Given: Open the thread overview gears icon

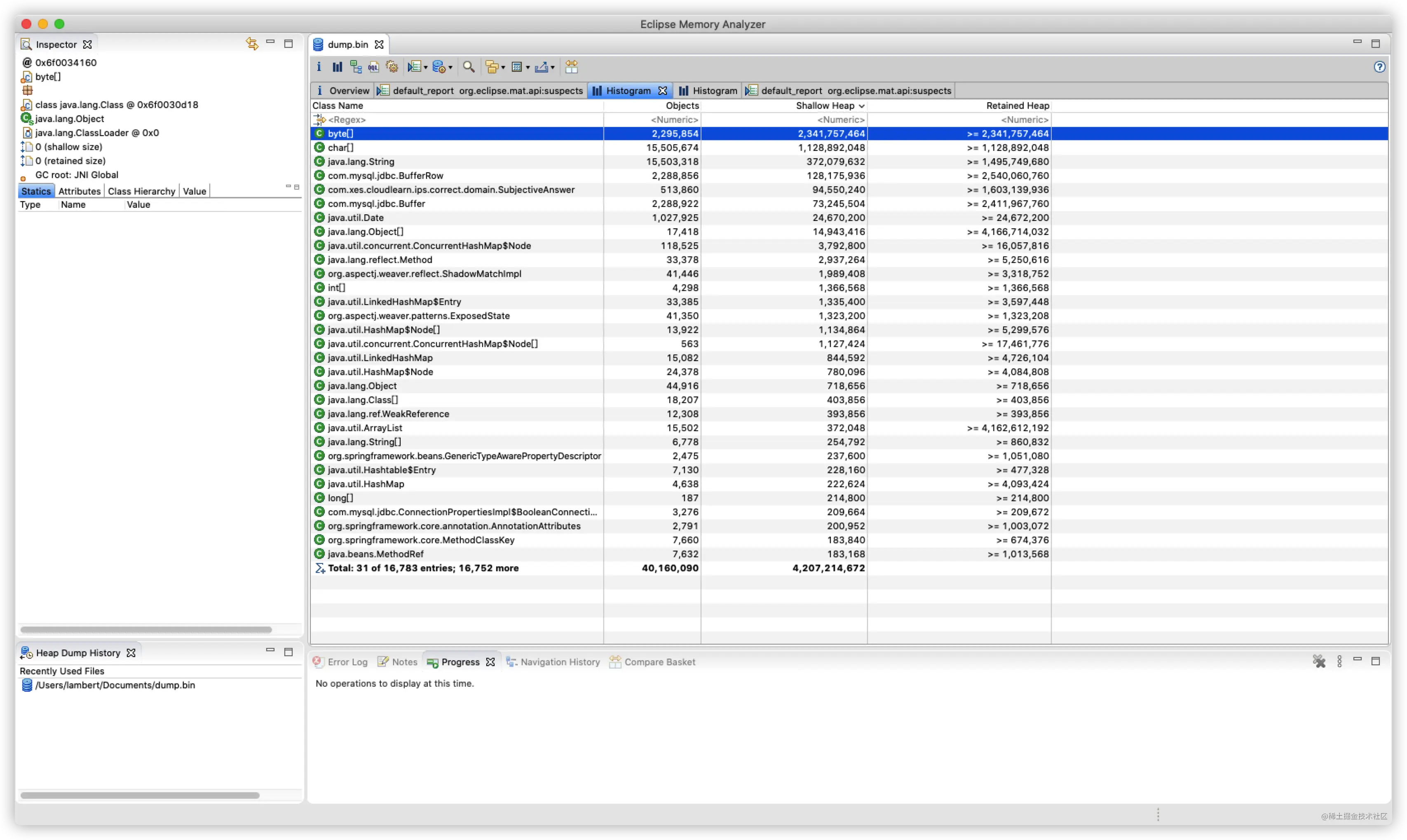Looking at the screenshot, I should [392, 67].
